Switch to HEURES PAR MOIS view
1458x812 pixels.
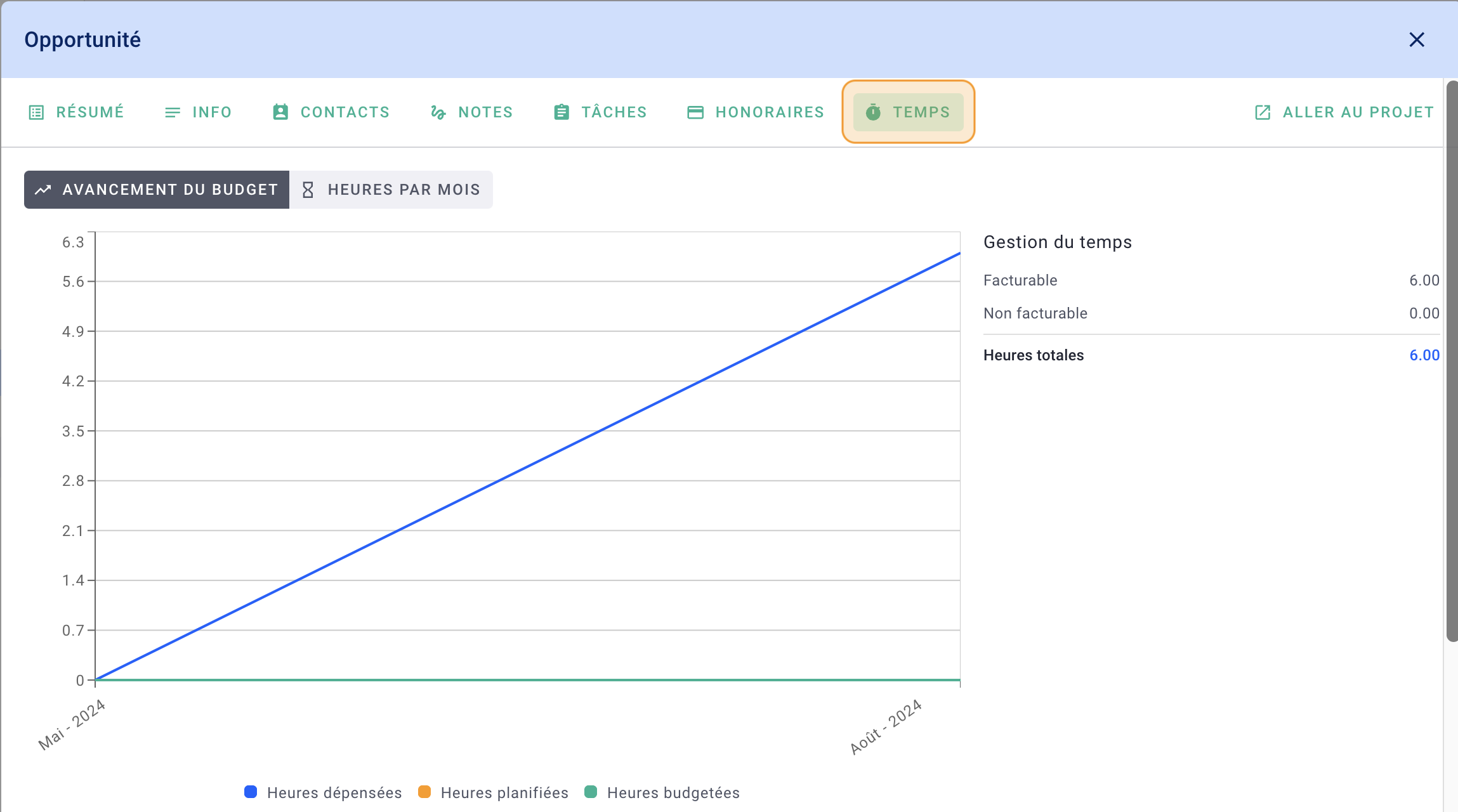click(x=391, y=190)
